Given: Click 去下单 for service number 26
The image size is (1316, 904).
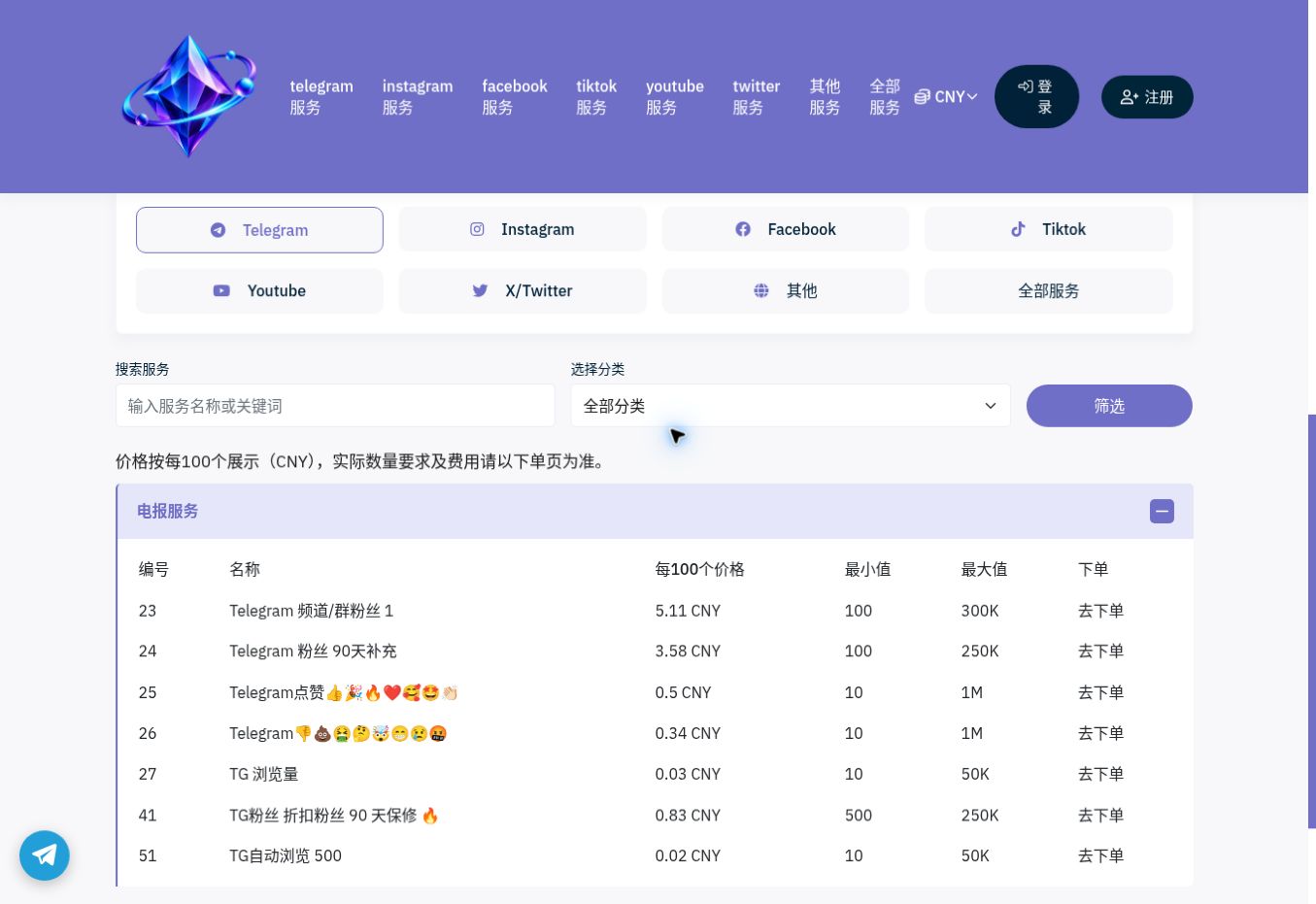Looking at the screenshot, I should click(x=1100, y=733).
